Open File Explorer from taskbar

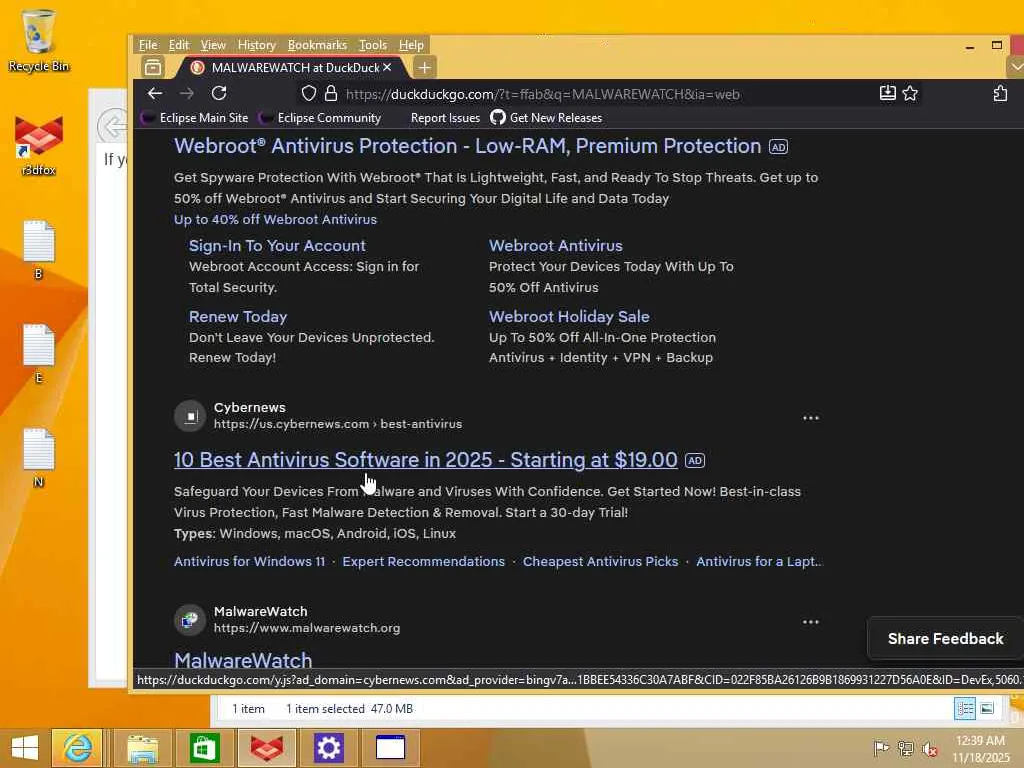142,748
